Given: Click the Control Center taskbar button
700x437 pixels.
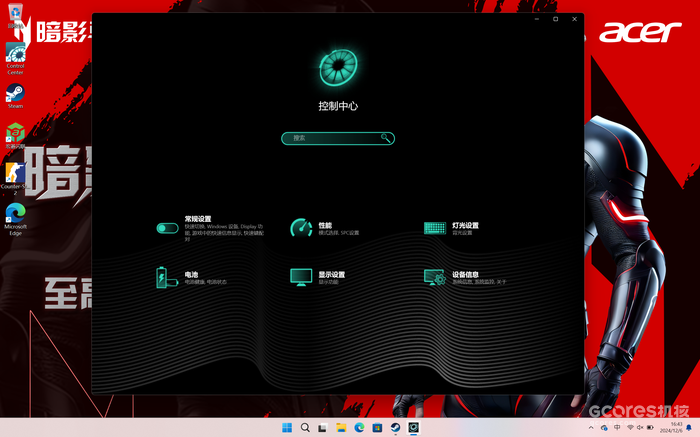Looking at the screenshot, I should pyautogui.click(x=414, y=428).
